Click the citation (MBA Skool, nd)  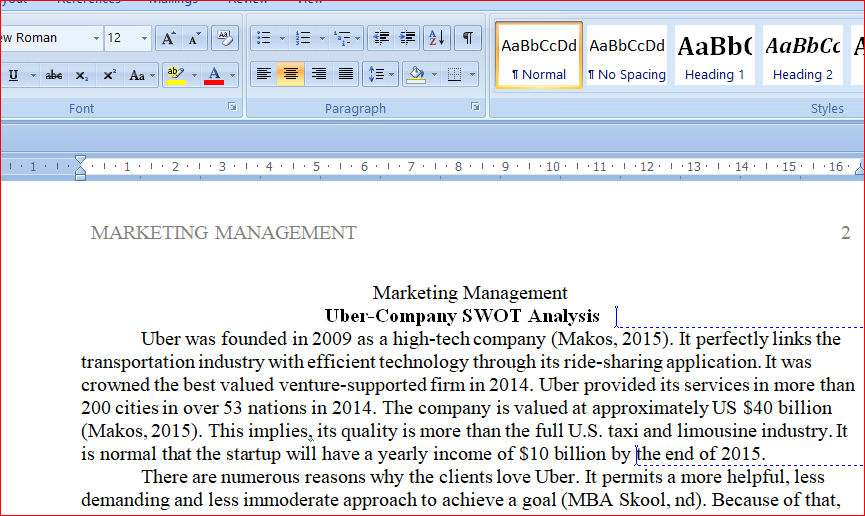(x=634, y=499)
